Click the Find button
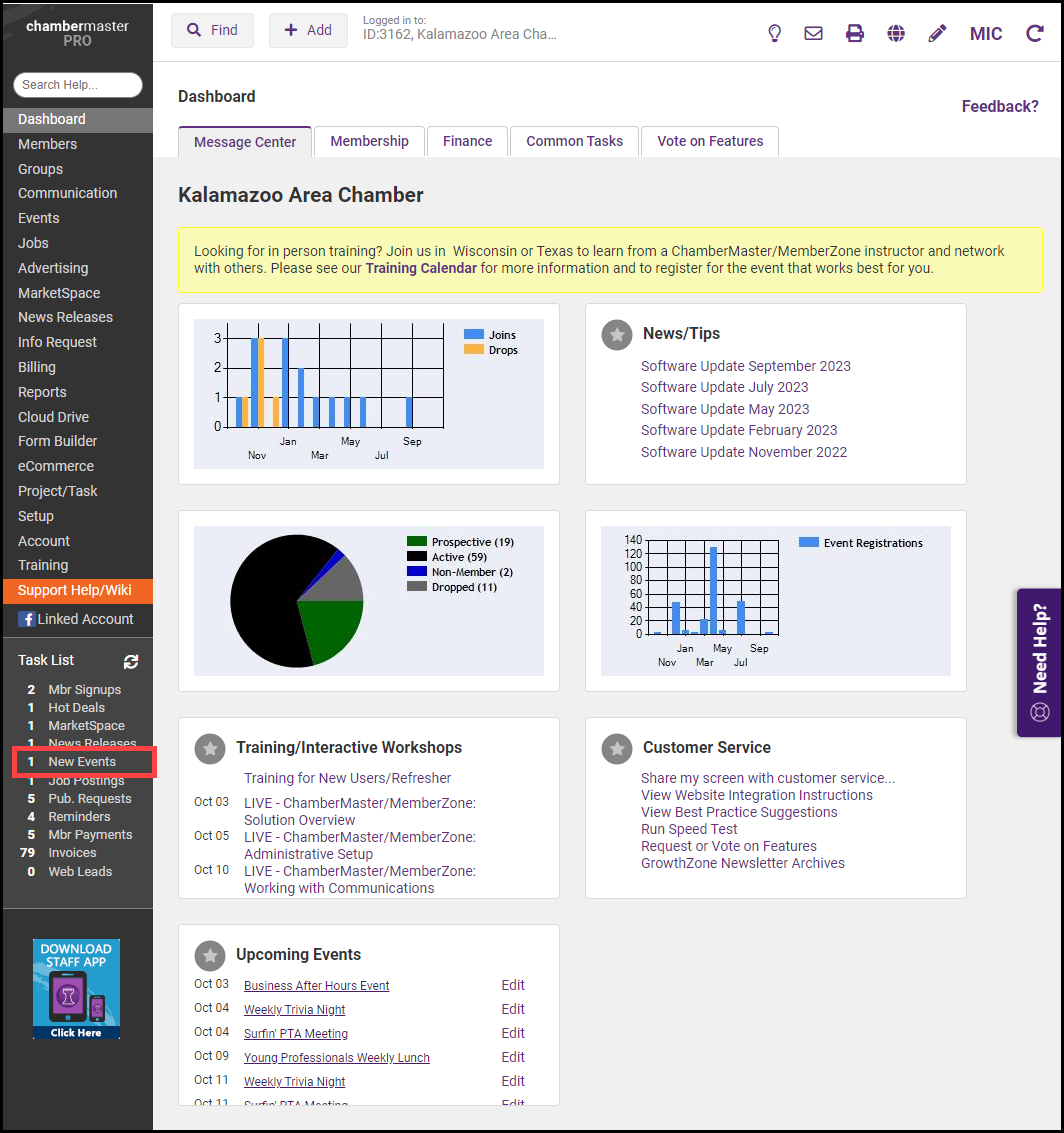Viewport: 1064px width, 1133px height. 212,30
